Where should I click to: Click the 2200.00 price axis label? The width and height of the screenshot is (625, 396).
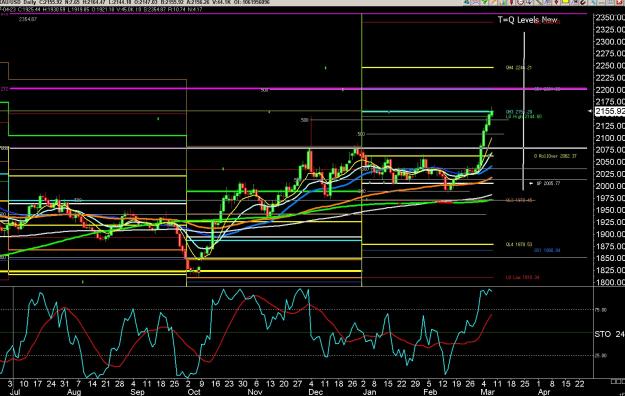point(610,90)
